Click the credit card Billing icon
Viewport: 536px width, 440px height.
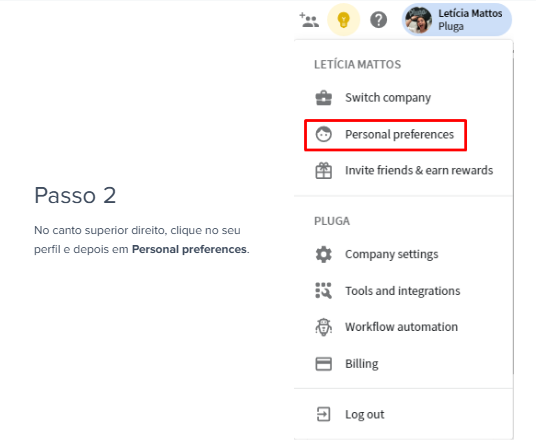[x=323, y=364]
